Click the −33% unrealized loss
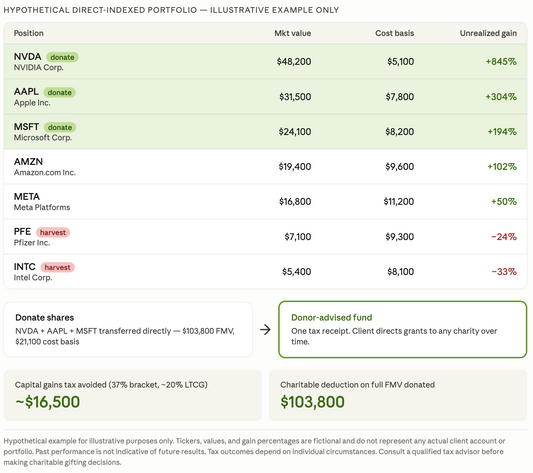This screenshot has height=473, width=533. 504,272
